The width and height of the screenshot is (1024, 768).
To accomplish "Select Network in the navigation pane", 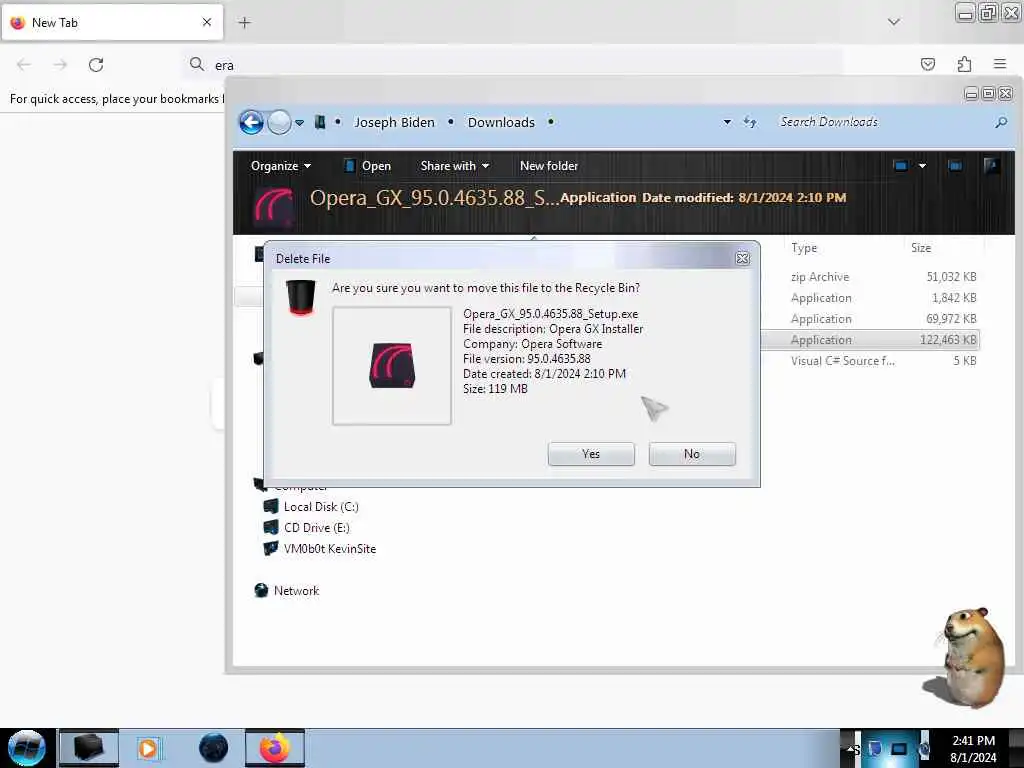I will tap(296, 590).
